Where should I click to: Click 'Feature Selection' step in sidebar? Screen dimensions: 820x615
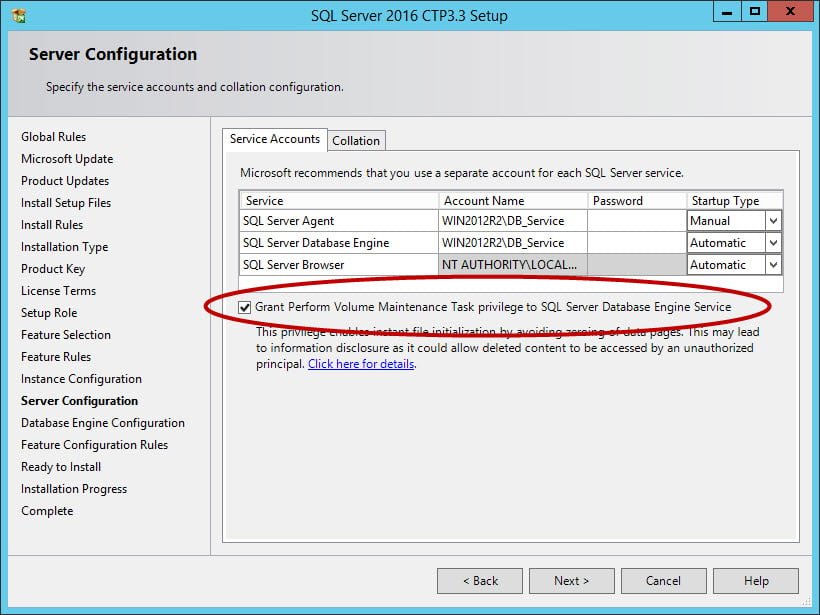click(66, 335)
